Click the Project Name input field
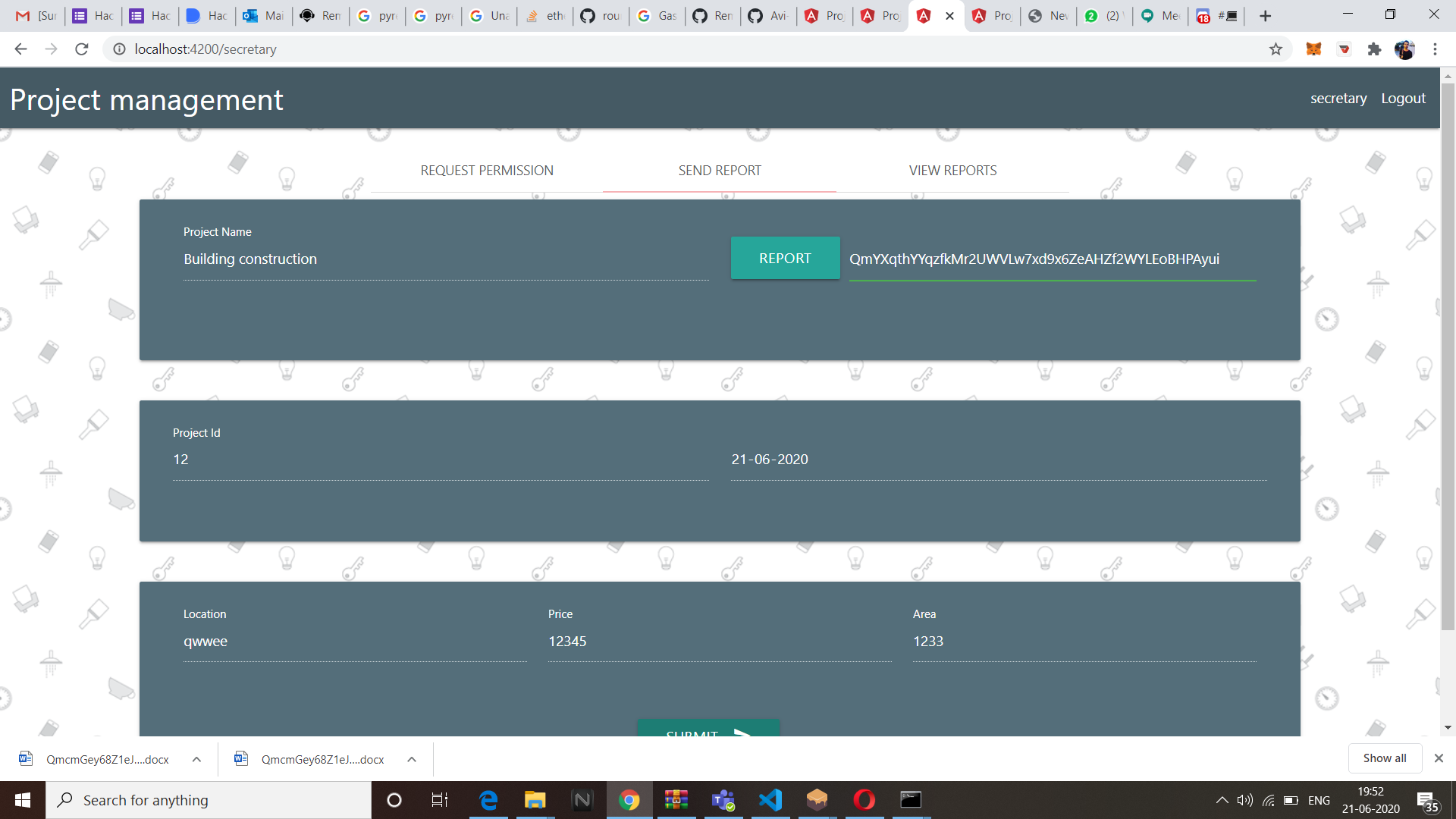Screen dimensions: 1456x819 pyautogui.click(x=446, y=259)
